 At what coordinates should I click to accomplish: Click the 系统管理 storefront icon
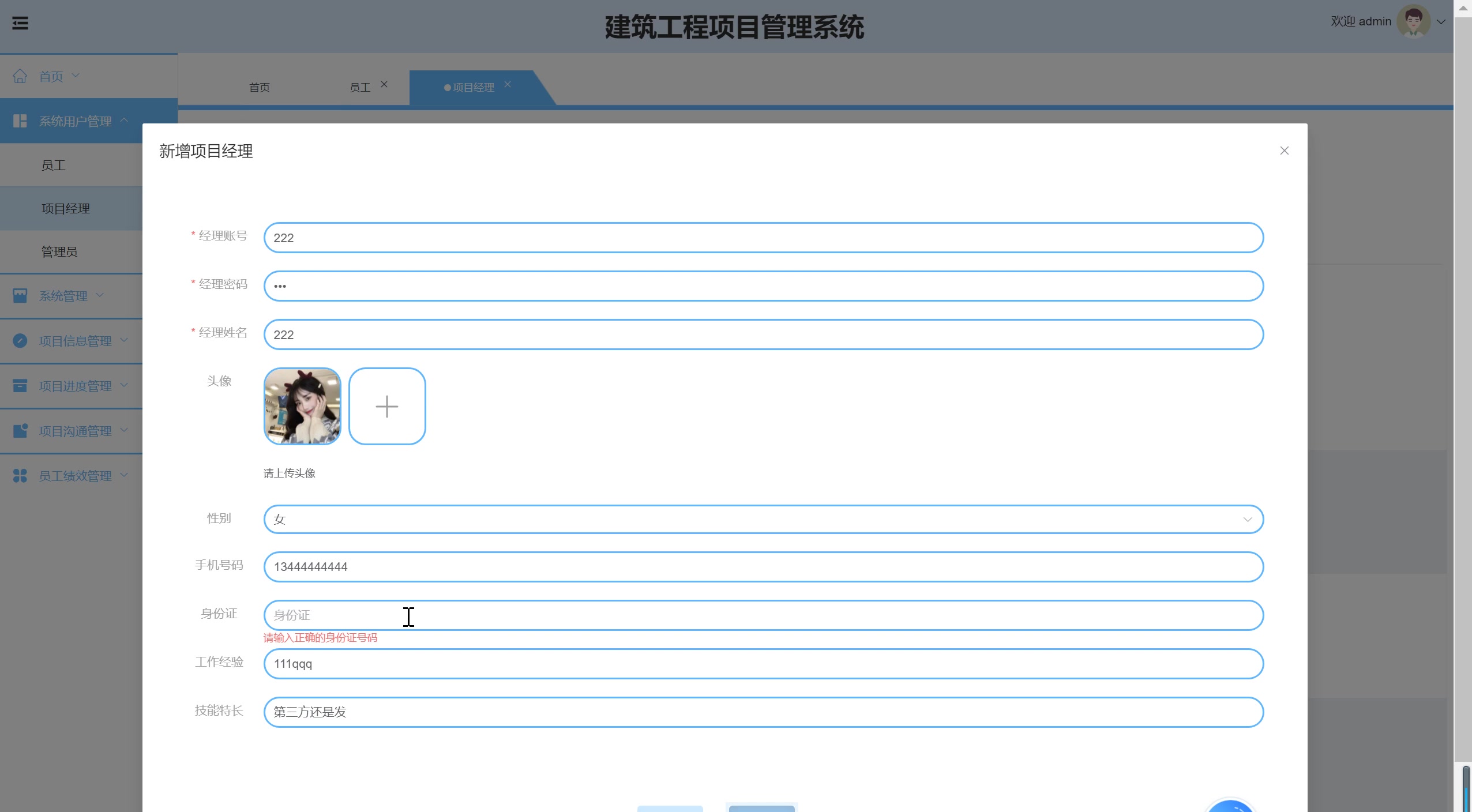click(21, 295)
